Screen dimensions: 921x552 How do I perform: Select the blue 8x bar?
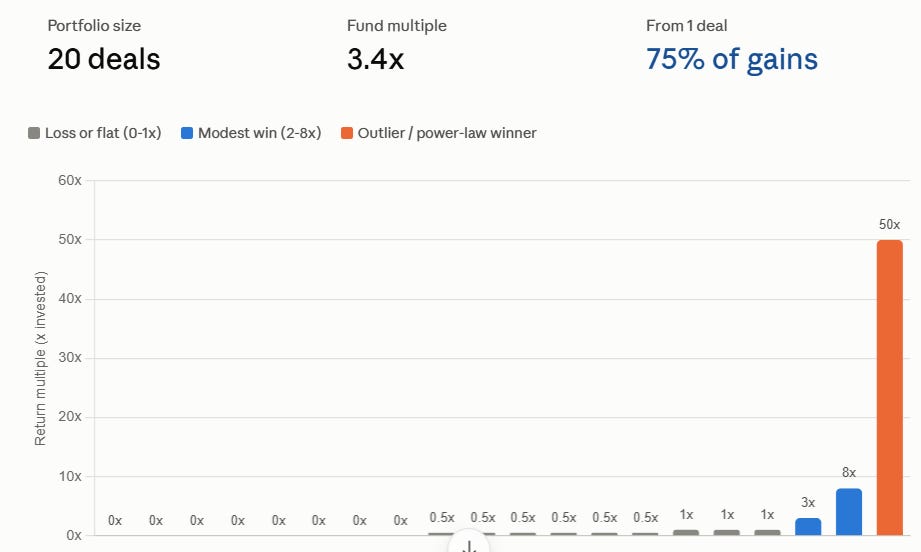849,511
